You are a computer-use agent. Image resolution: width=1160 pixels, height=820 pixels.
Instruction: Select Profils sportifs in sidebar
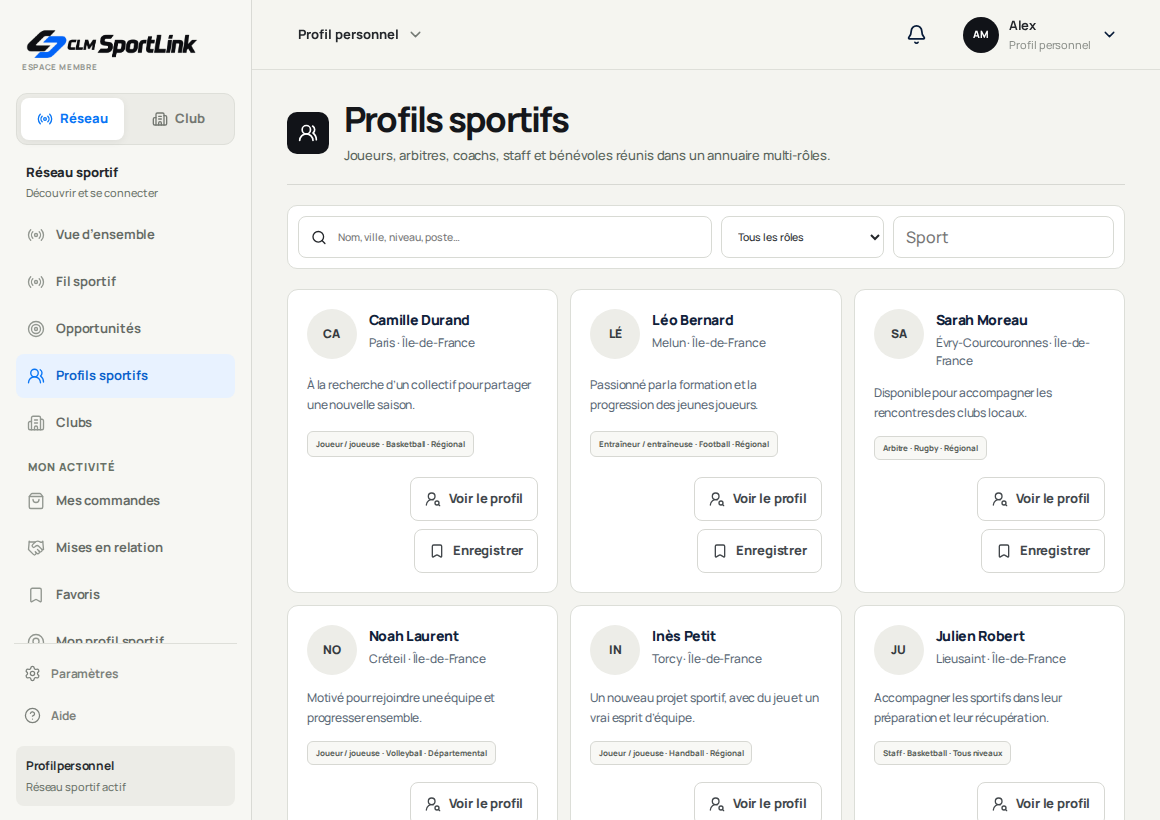(125, 375)
